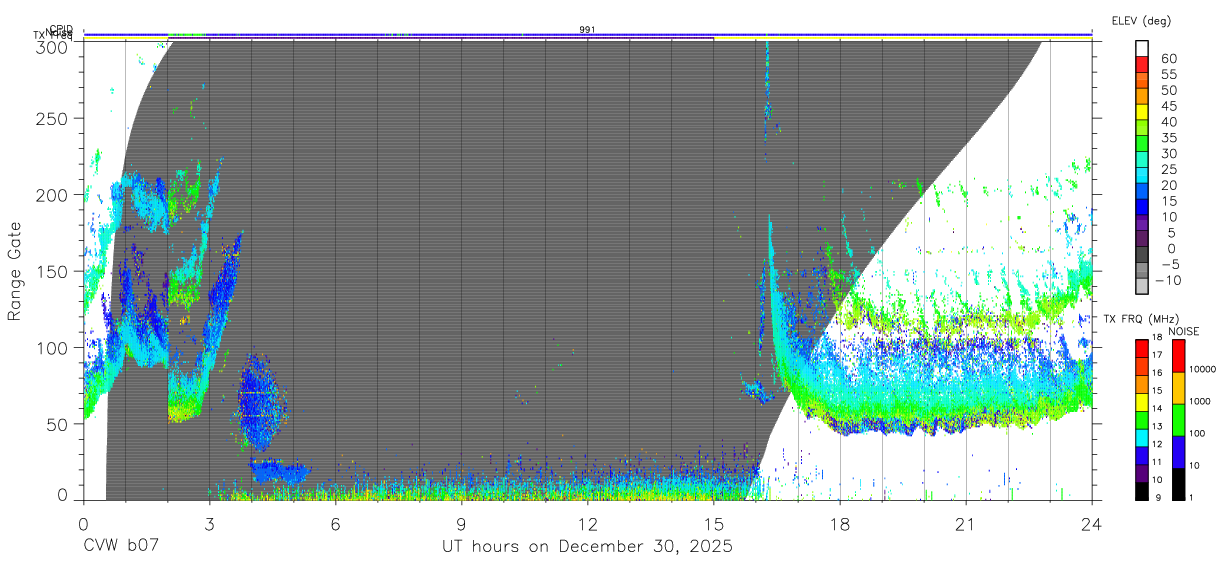Pick the purple TX FRQ swatch between 10 and 11
Image resolution: width=1228 pixels, height=567 pixels.
[x=1141, y=471]
